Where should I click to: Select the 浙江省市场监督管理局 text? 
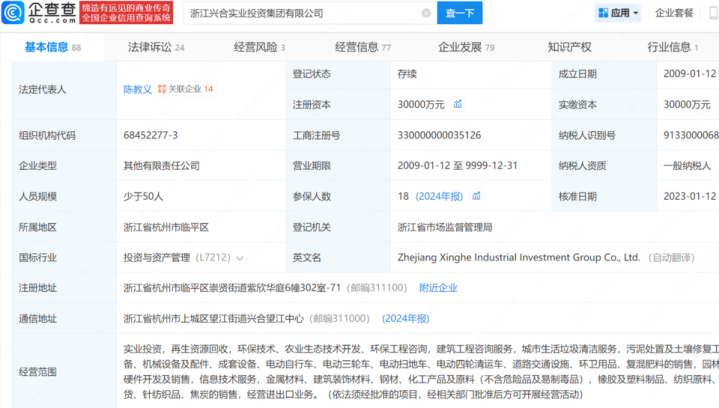(x=445, y=227)
